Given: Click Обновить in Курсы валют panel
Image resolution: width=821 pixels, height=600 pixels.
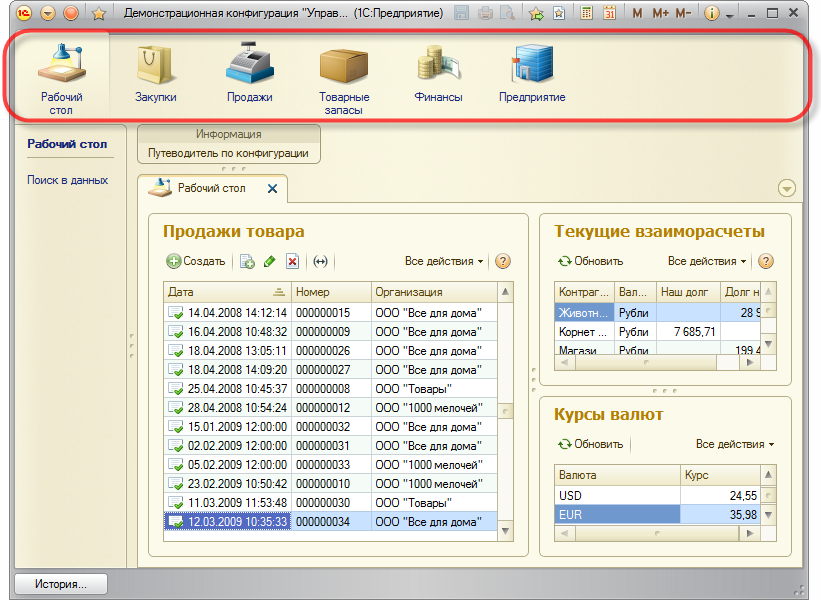Looking at the screenshot, I should 590,444.
